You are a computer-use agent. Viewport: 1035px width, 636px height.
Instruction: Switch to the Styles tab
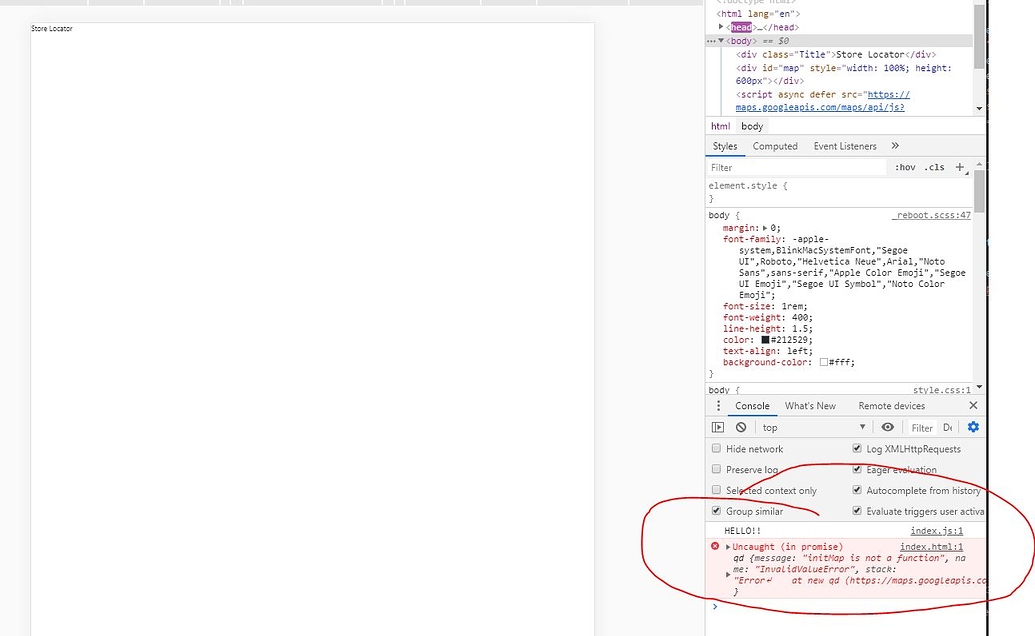[725, 146]
